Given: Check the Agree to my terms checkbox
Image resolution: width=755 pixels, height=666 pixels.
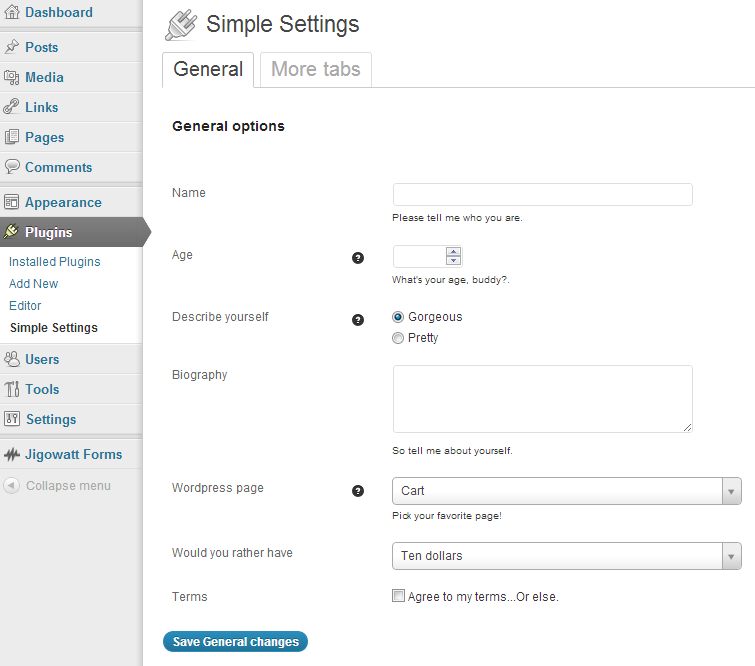Looking at the screenshot, I should (x=399, y=596).
